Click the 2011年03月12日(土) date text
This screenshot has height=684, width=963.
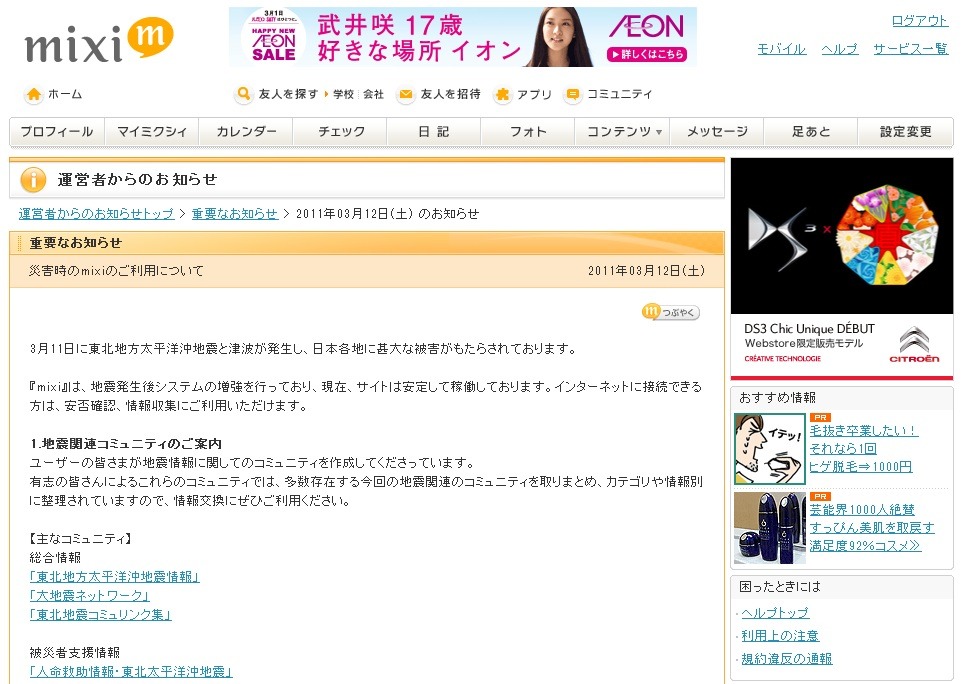646,271
